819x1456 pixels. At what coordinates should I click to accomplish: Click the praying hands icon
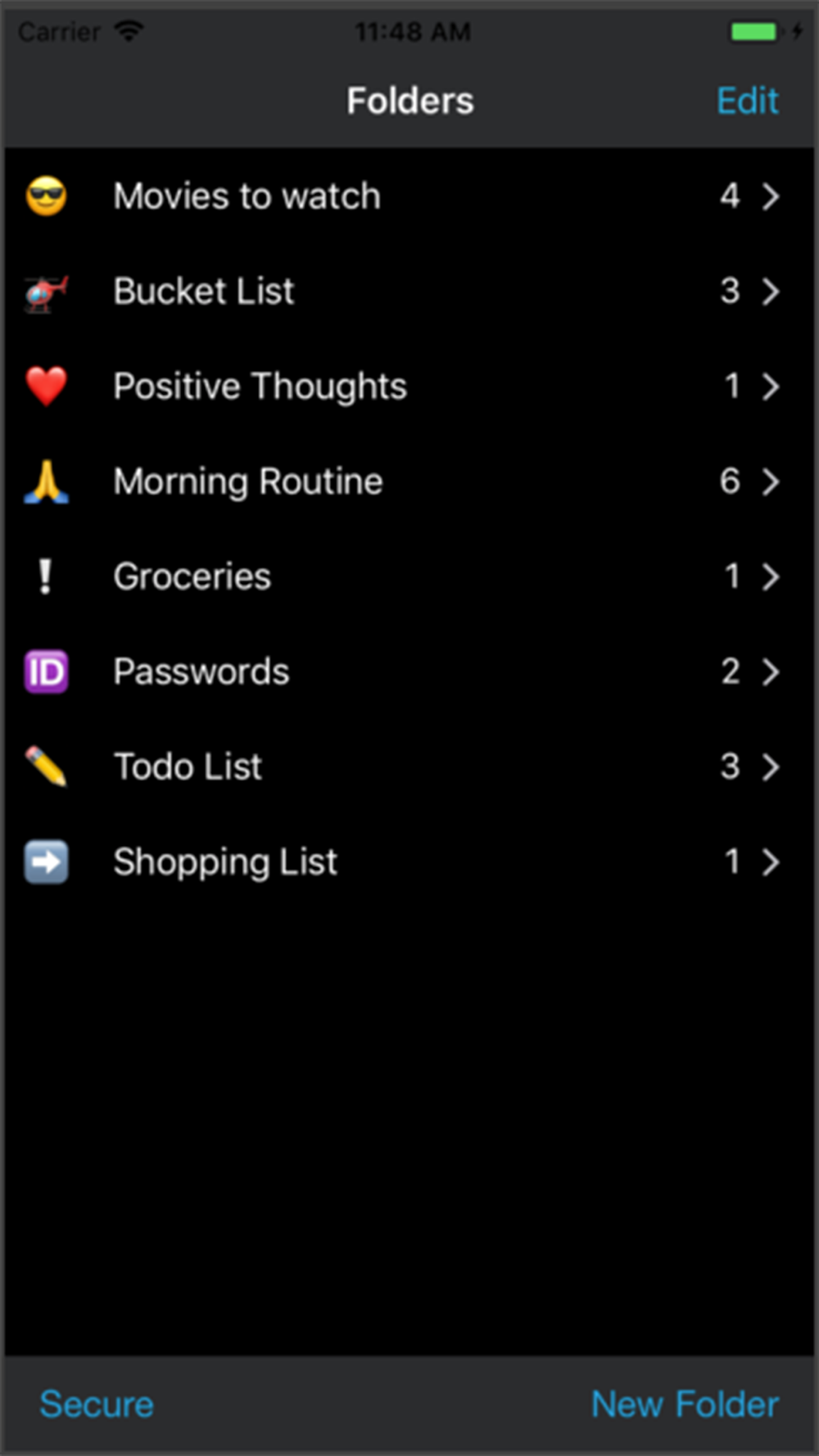pyautogui.click(x=46, y=482)
